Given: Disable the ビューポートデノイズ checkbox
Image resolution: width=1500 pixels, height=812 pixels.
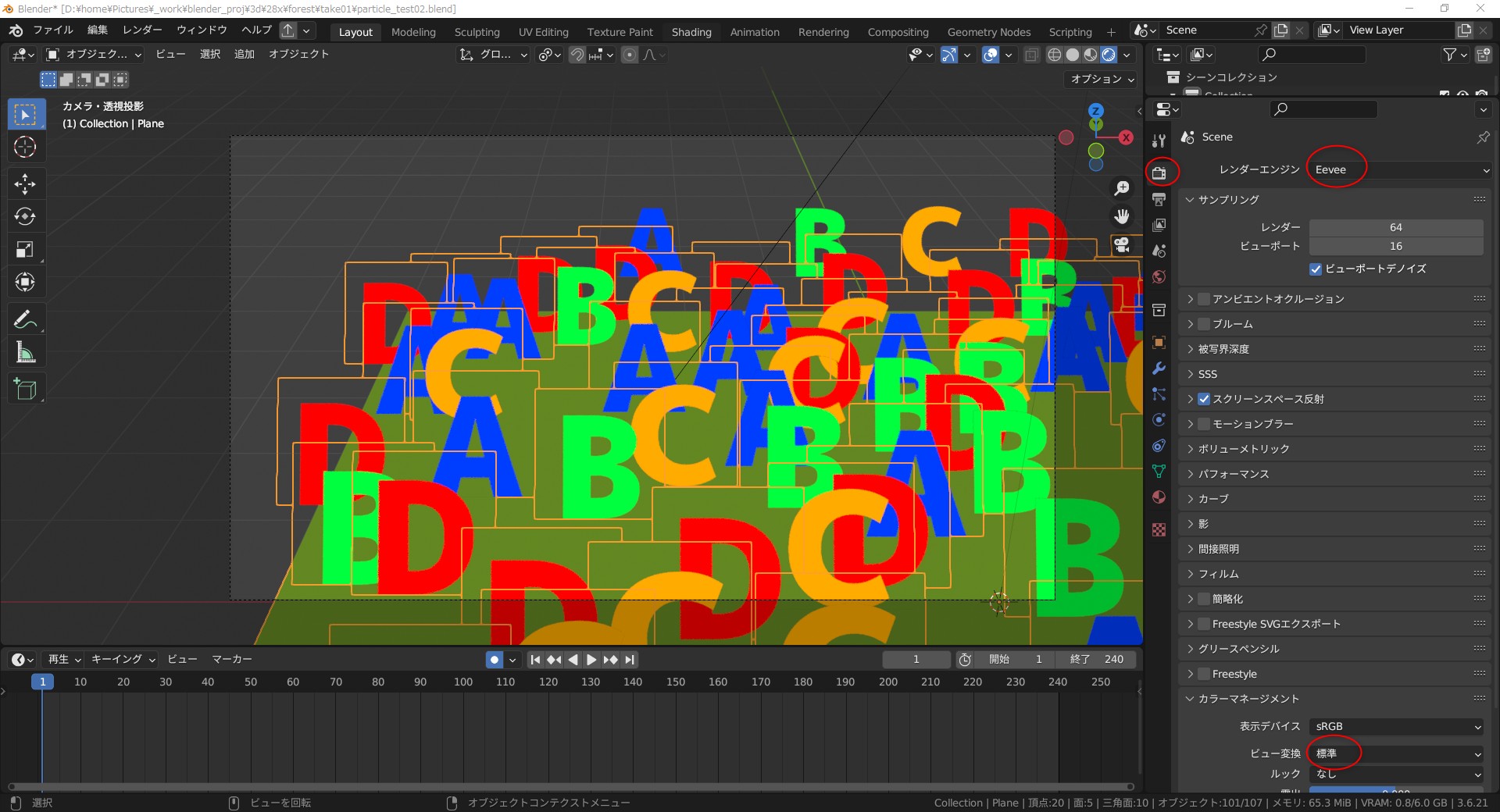Looking at the screenshot, I should [1317, 269].
